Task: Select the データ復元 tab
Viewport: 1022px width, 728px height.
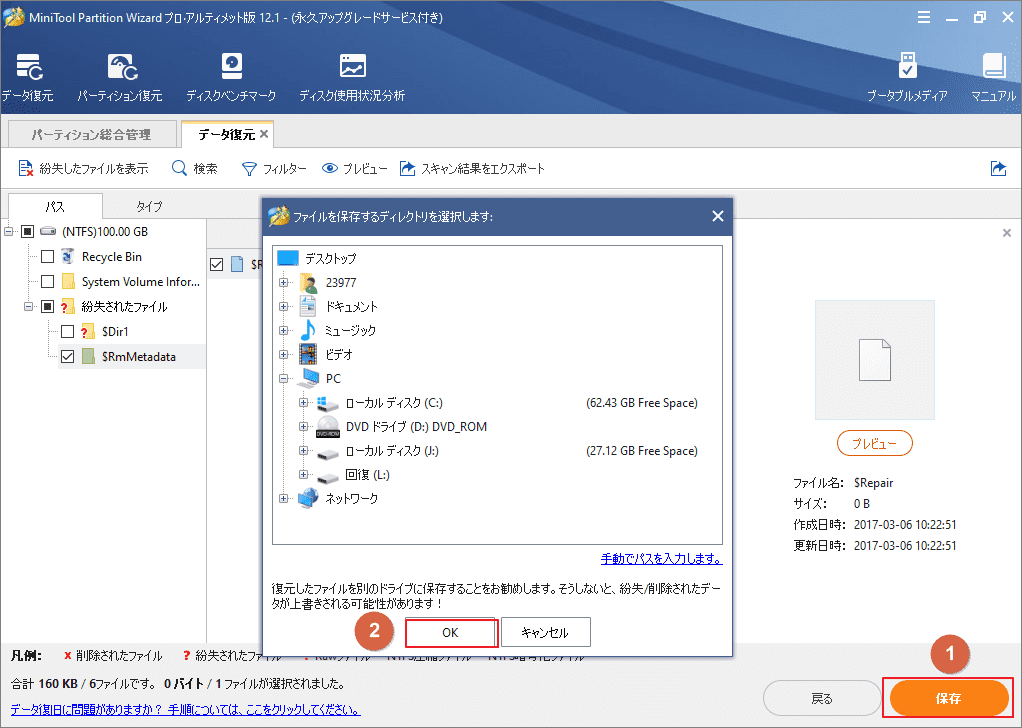Action: [227, 134]
